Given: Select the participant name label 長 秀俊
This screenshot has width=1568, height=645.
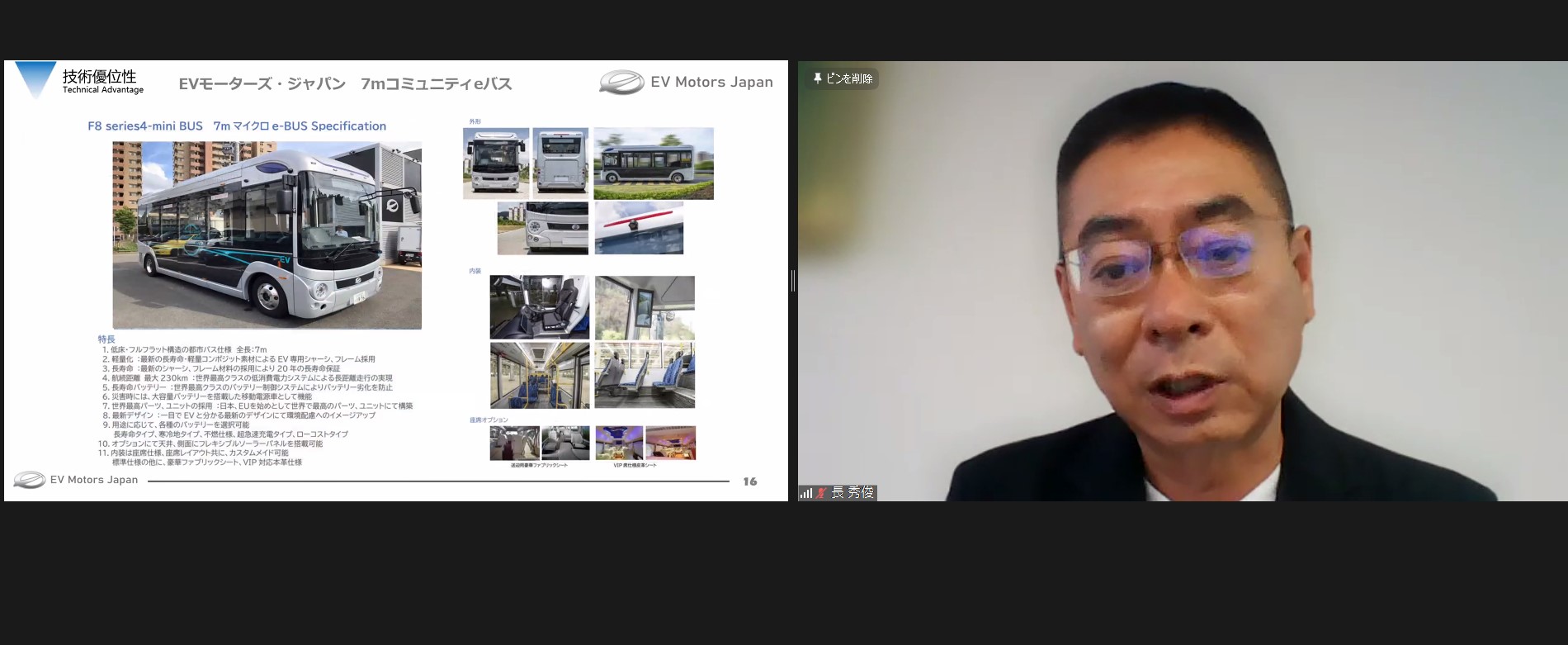Looking at the screenshot, I should 852,493.
